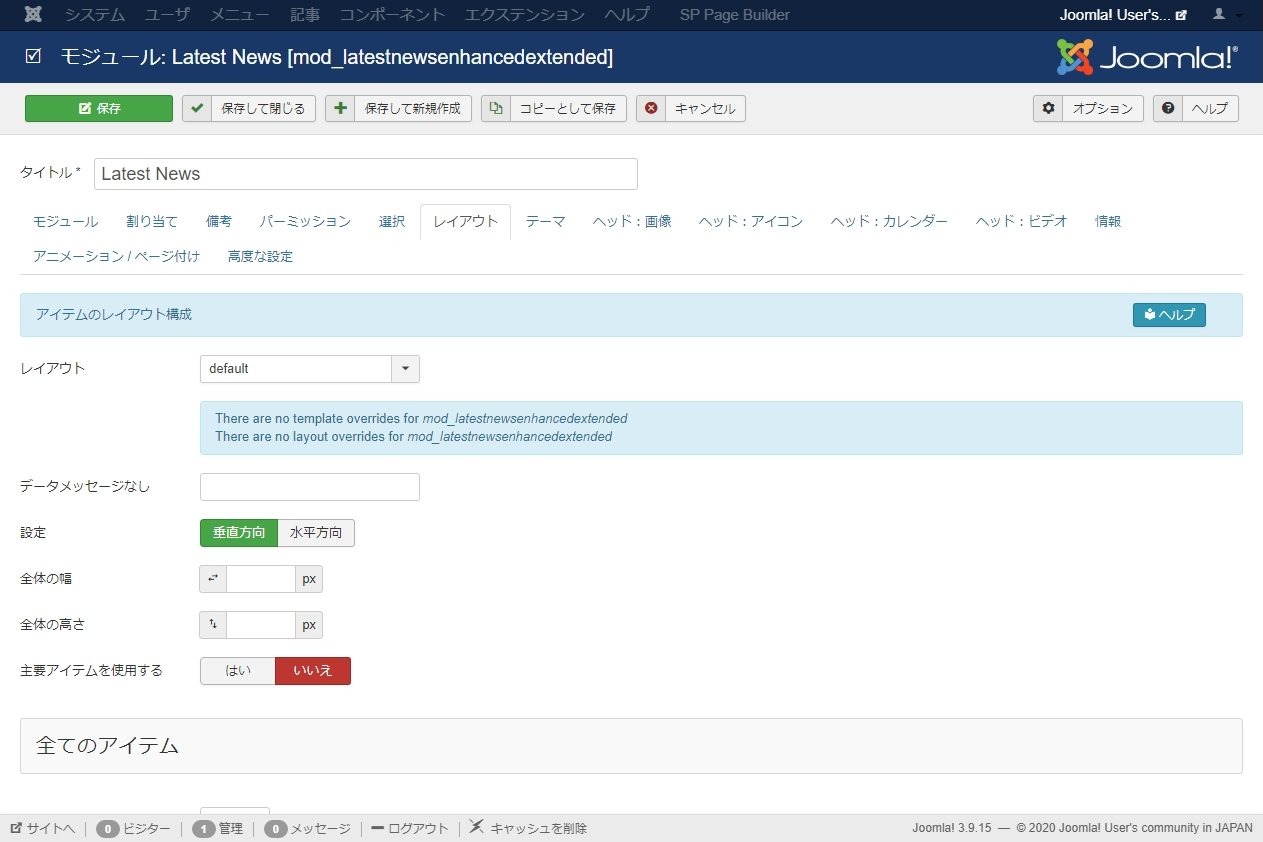Click the 全体の幅 pixel input field
The height and width of the screenshot is (842, 1263).
[x=260, y=579]
